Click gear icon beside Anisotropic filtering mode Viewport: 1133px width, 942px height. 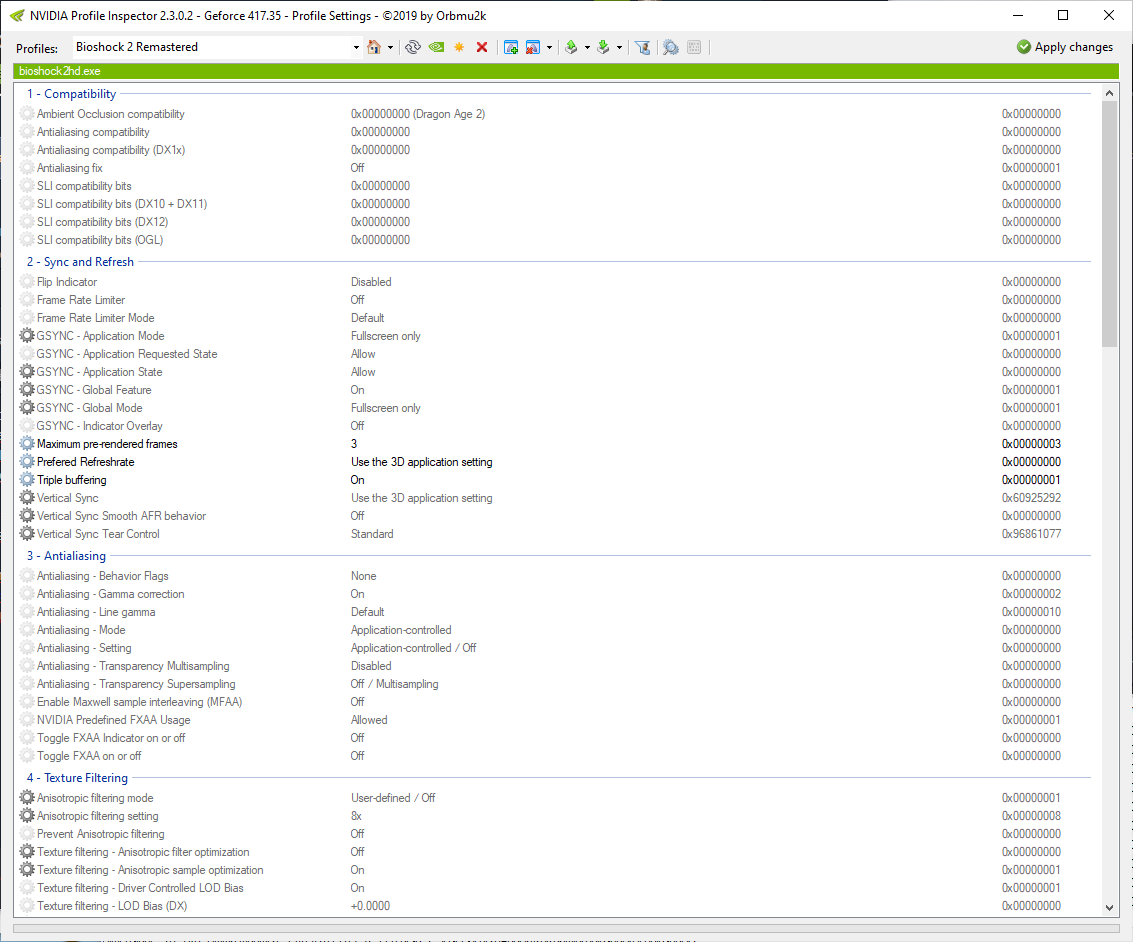[27, 798]
